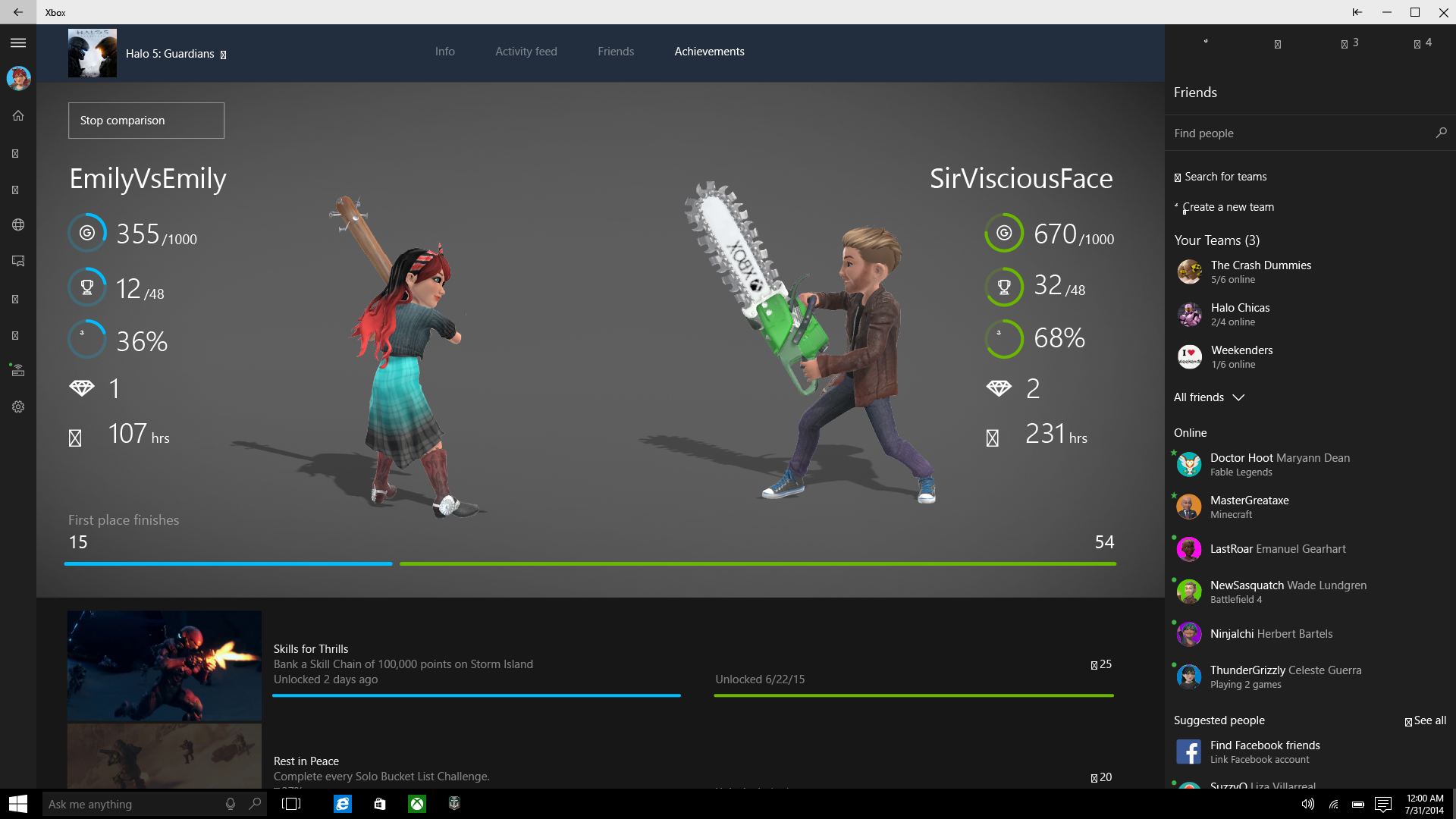Click the Facebook logo icon
Image resolution: width=1456 pixels, height=819 pixels.
tap(1188, 752)
